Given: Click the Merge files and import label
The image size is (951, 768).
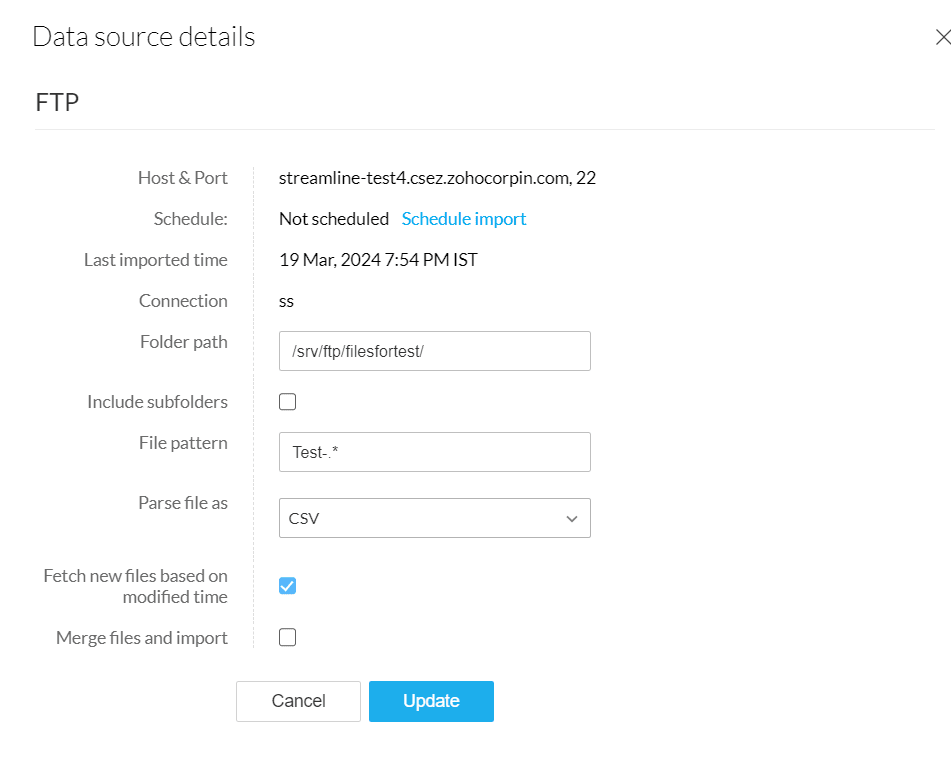Looking at the screenshot, I should tap(142, 638).
